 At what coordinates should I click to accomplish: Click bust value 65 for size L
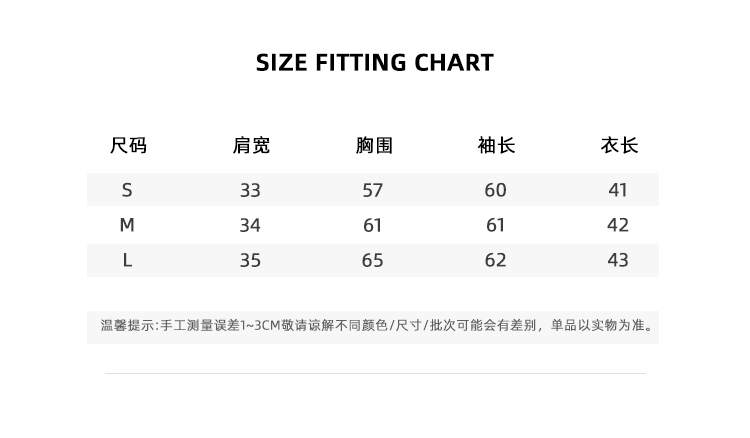click(x=373, y=260)
